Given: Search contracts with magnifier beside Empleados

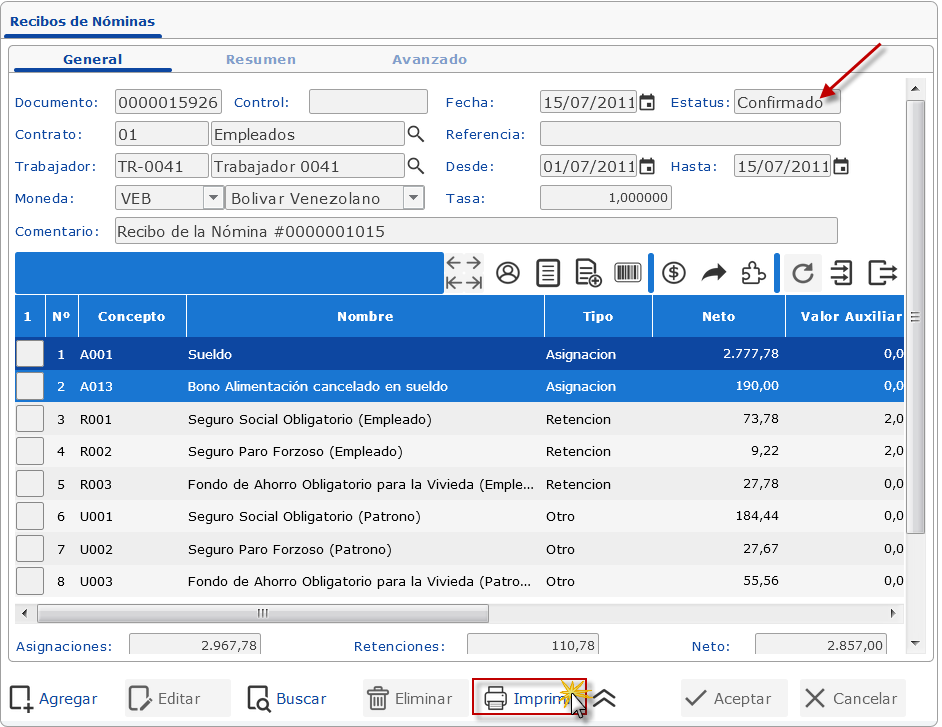Looking at the screenshot, I should tap(416, 134).
